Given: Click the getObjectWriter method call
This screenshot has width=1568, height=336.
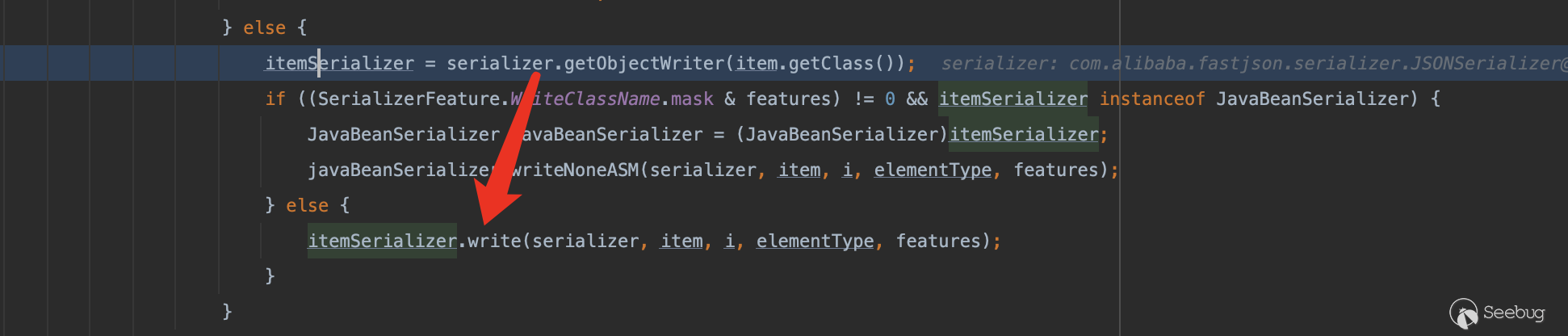Looking at the screenshot, I should tap(644, 63).
